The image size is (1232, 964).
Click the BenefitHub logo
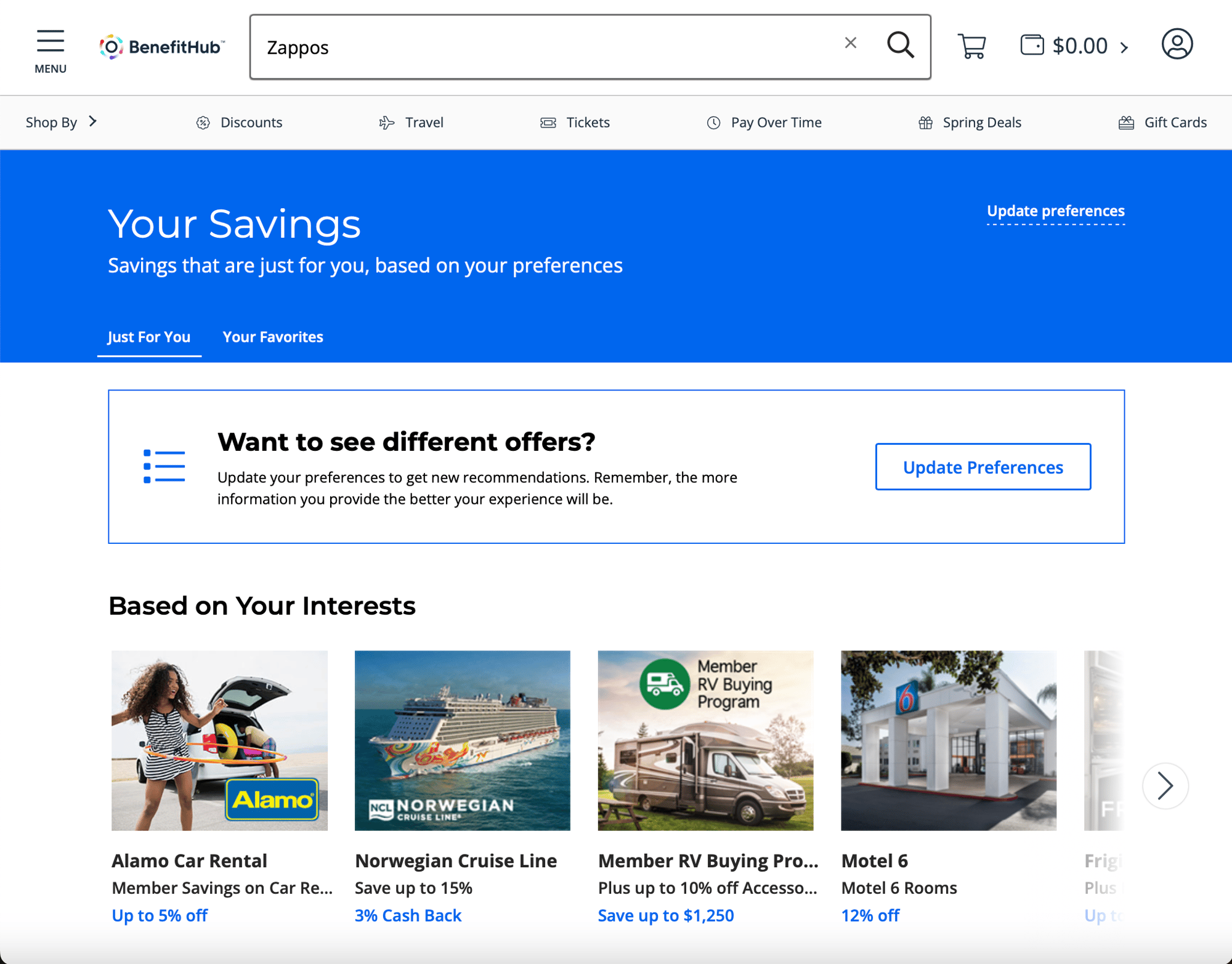(x=163, y=47)
